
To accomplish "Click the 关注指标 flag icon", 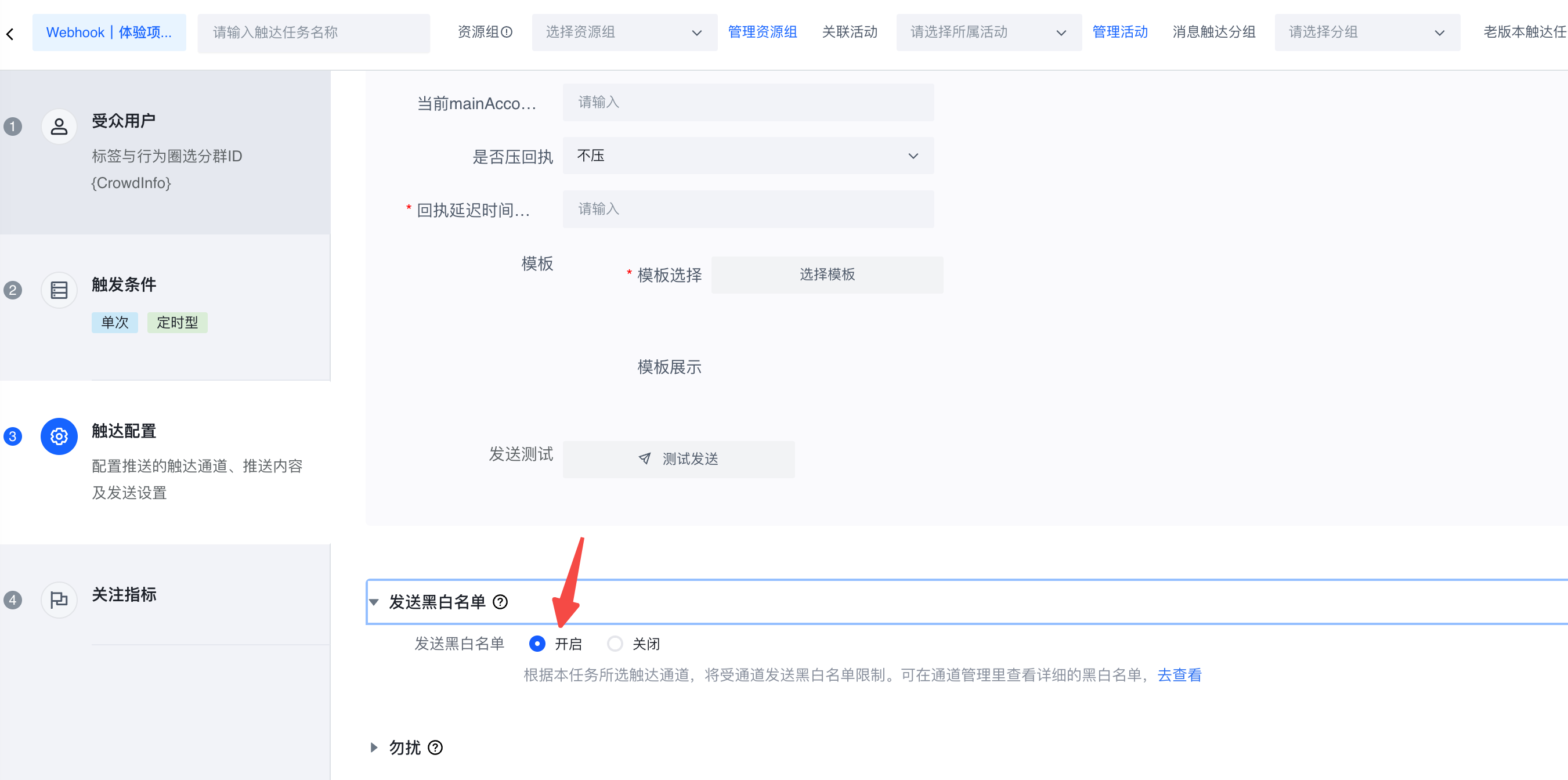I will pyautogui.click(x=59, y=600).
